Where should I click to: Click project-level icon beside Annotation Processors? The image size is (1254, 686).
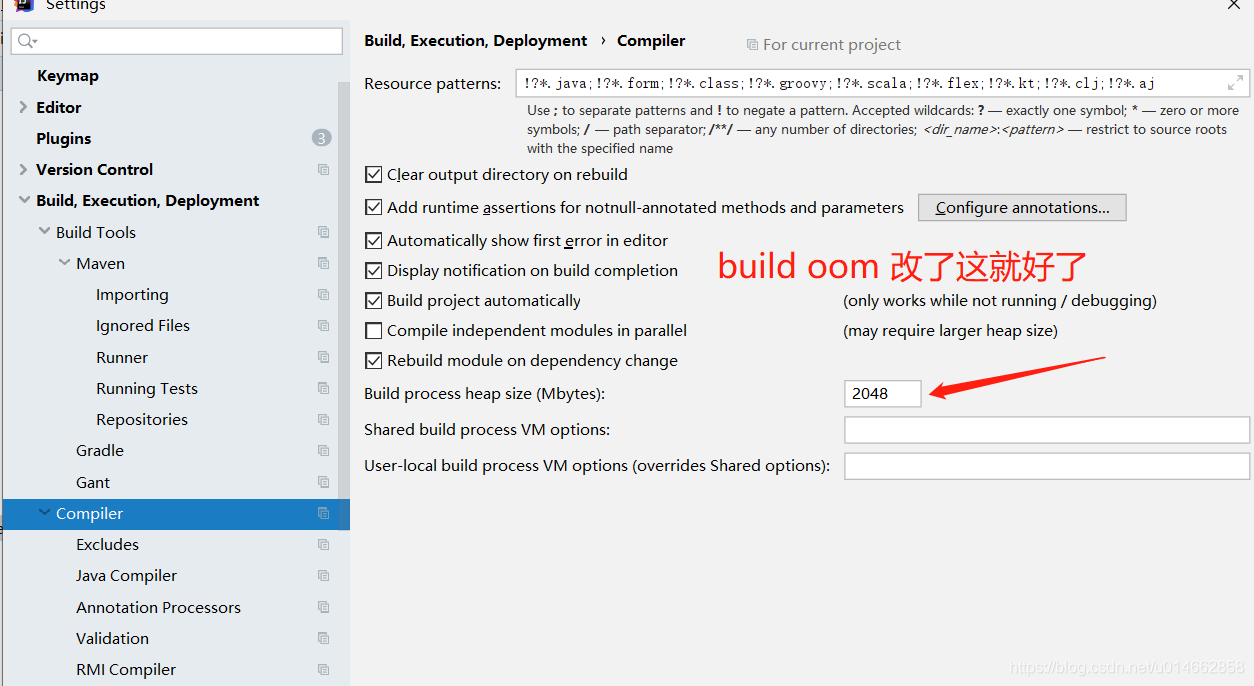[323, 607]
